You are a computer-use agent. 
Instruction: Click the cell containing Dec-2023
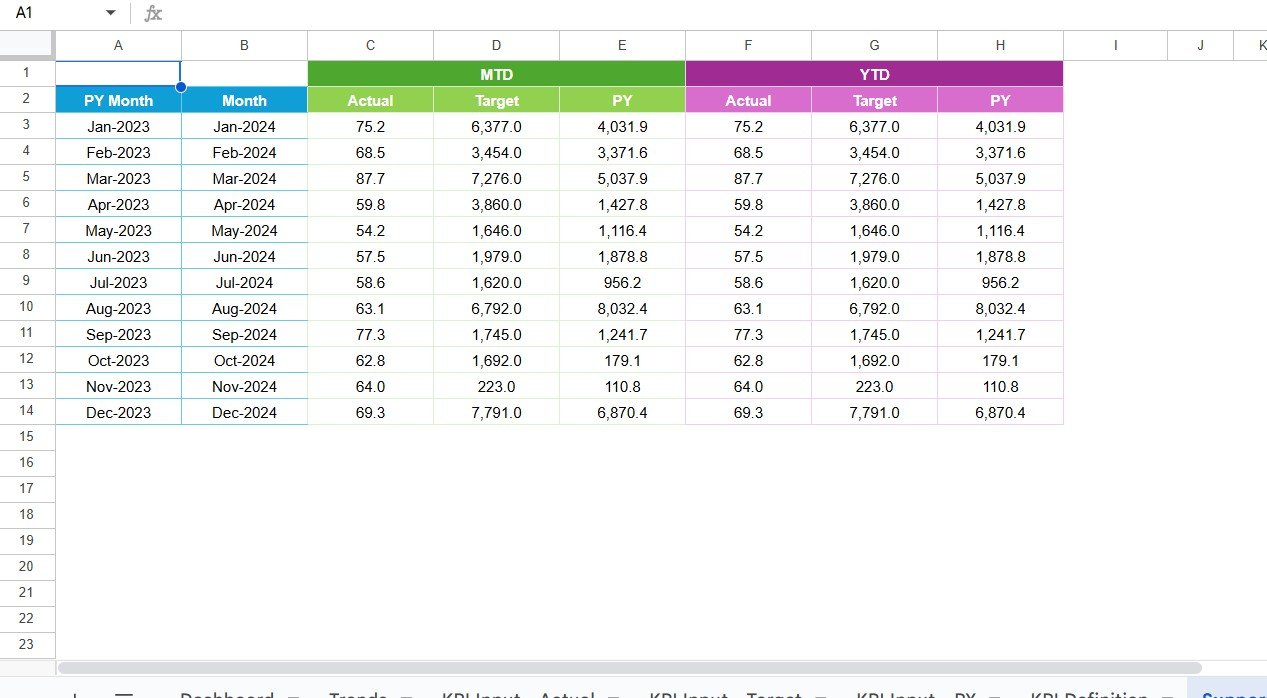pos(118,412)
